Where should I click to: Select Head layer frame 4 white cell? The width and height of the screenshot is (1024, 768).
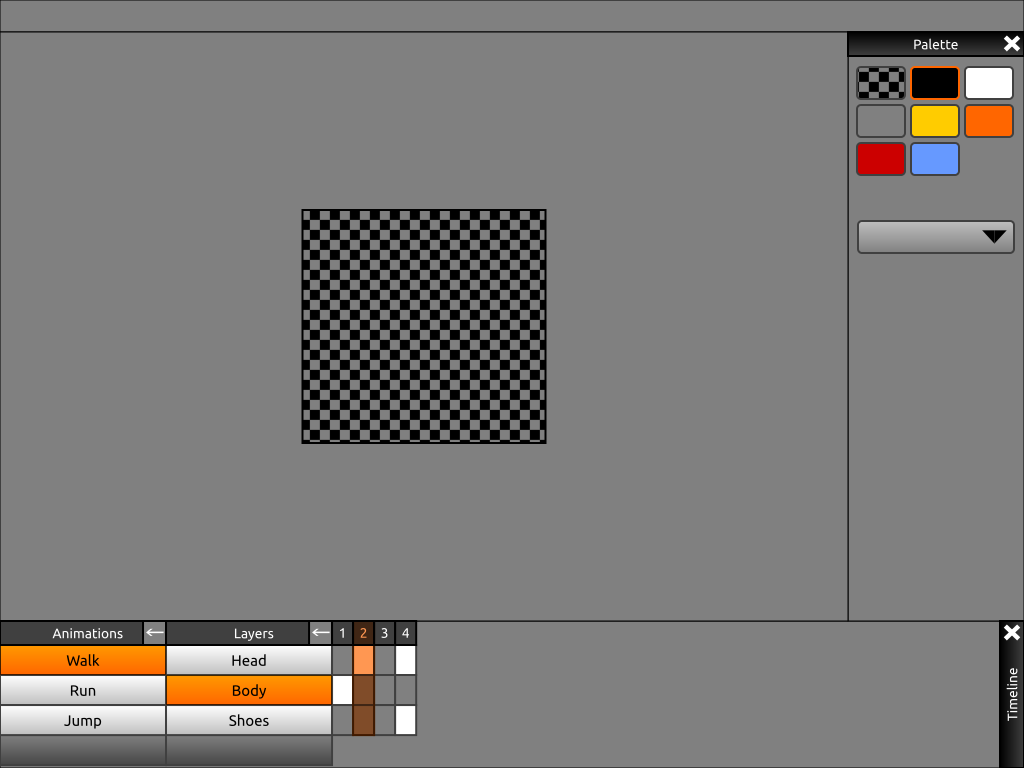406,660
